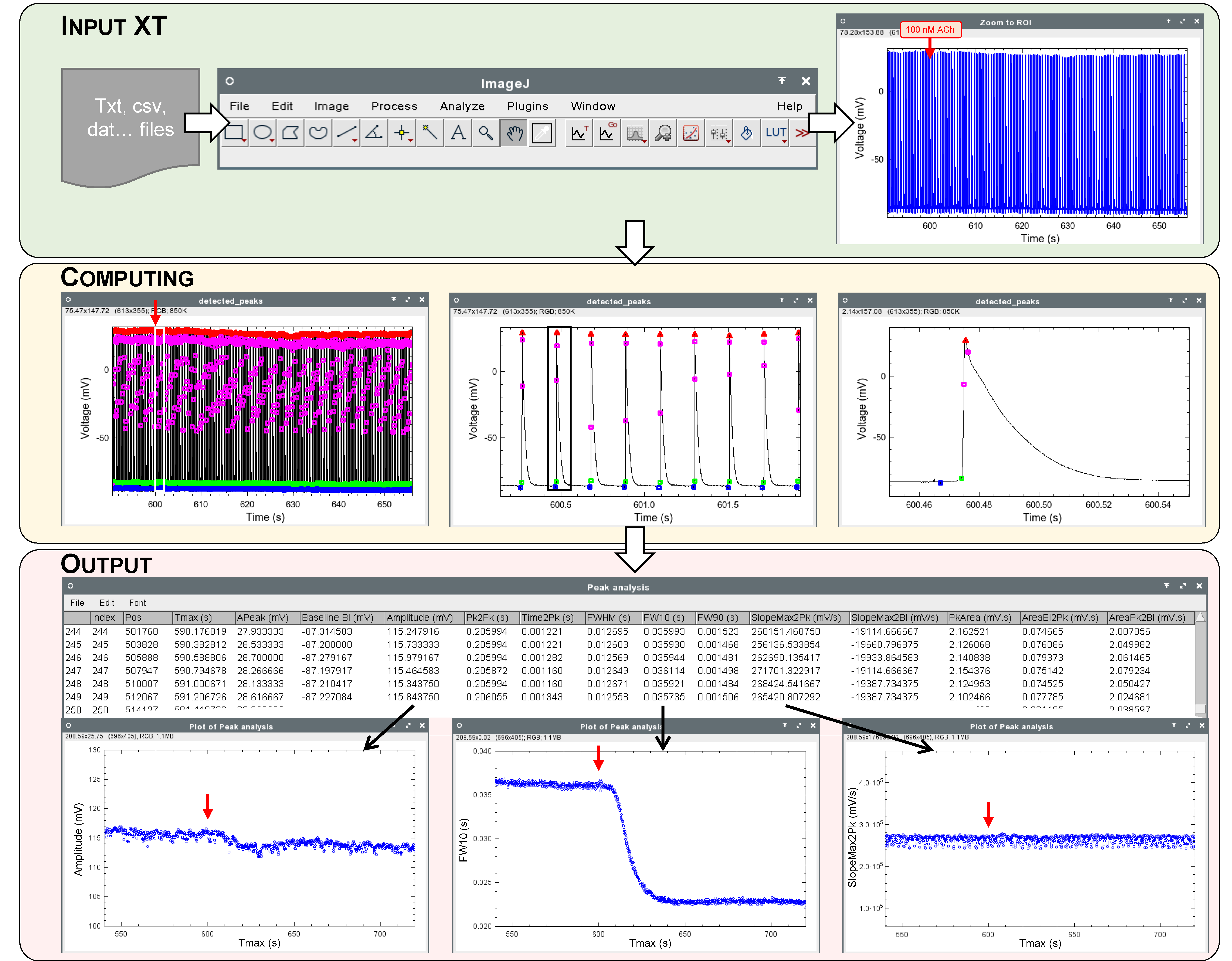Select cell value -87.314583
The width and height of the screenshot is (1232, 961).
(327, 632)
